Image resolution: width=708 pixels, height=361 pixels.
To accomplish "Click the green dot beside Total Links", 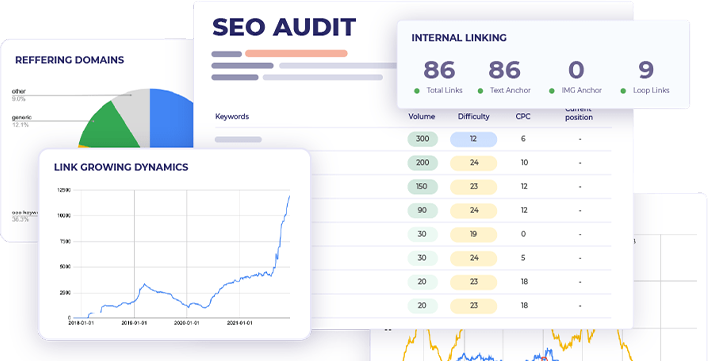I will [x=417, y=91].
